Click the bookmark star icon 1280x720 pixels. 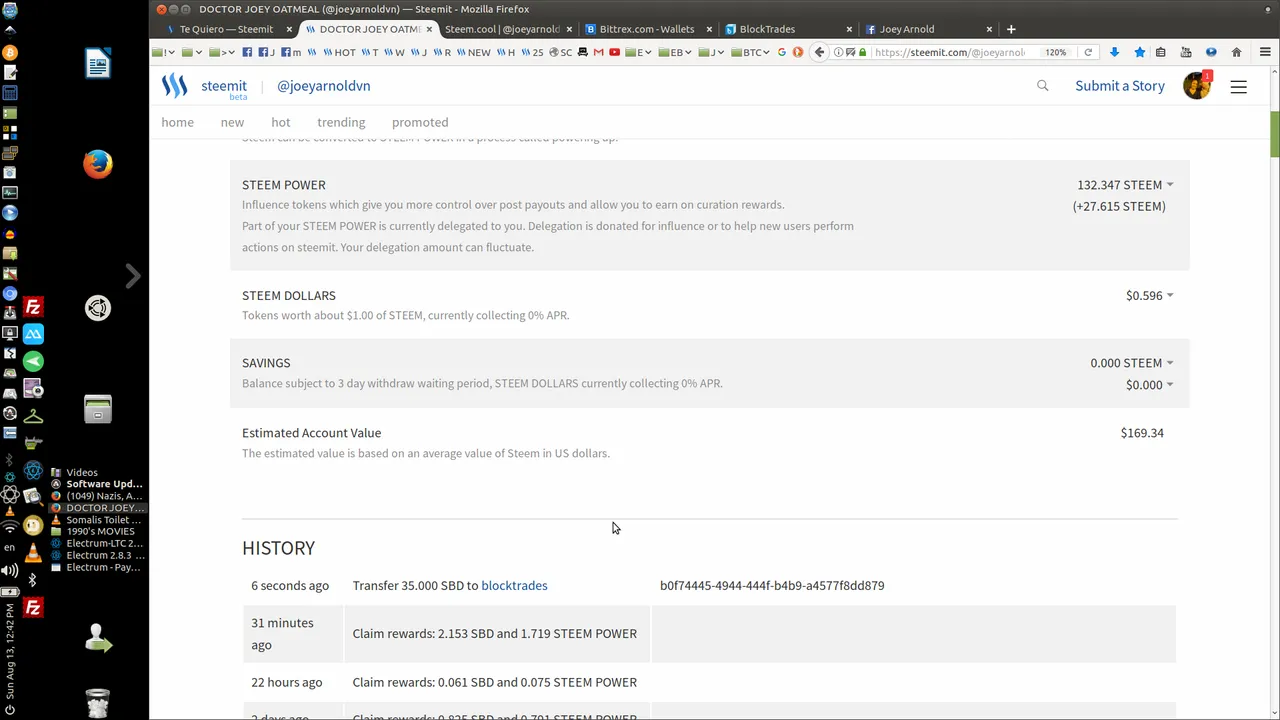(x=1139, y=52)
